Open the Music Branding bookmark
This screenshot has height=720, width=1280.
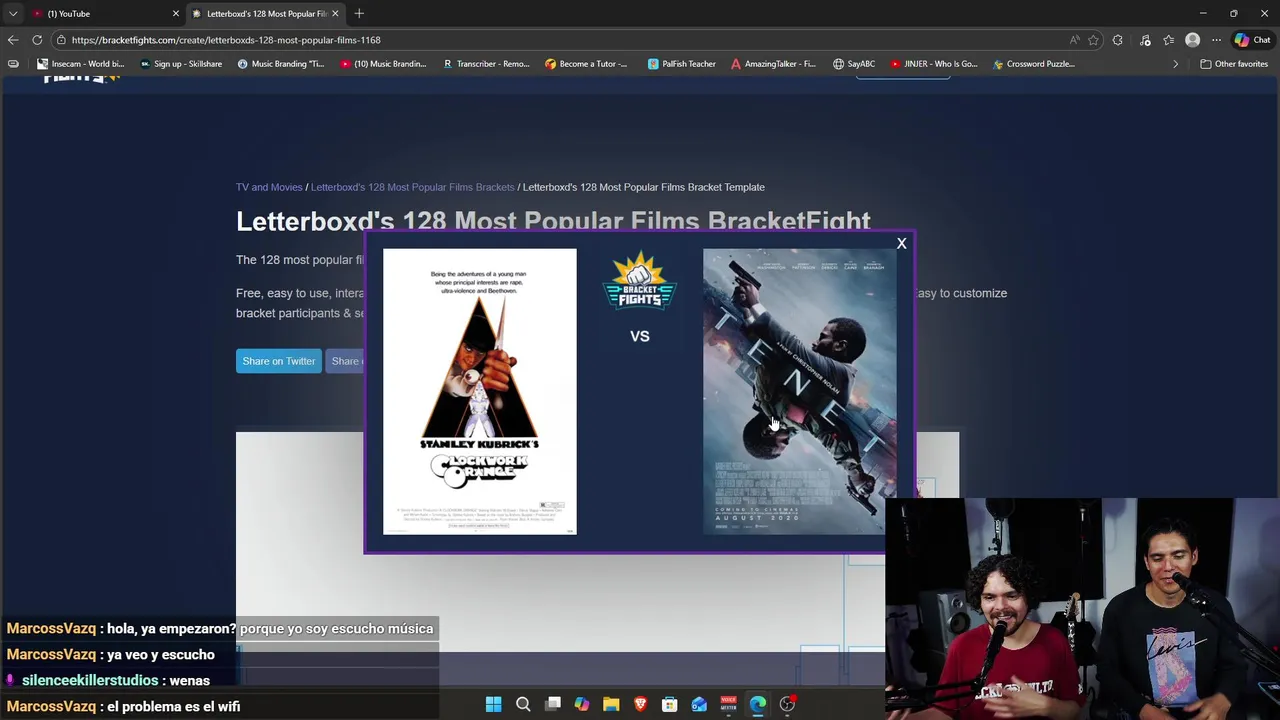coord(281,64)
